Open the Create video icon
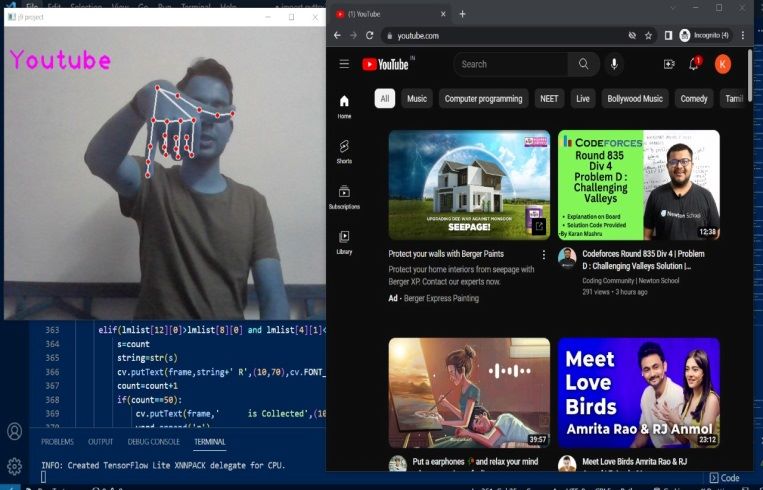The width and height of the screenshot is (763, 490). pos(669,64)
